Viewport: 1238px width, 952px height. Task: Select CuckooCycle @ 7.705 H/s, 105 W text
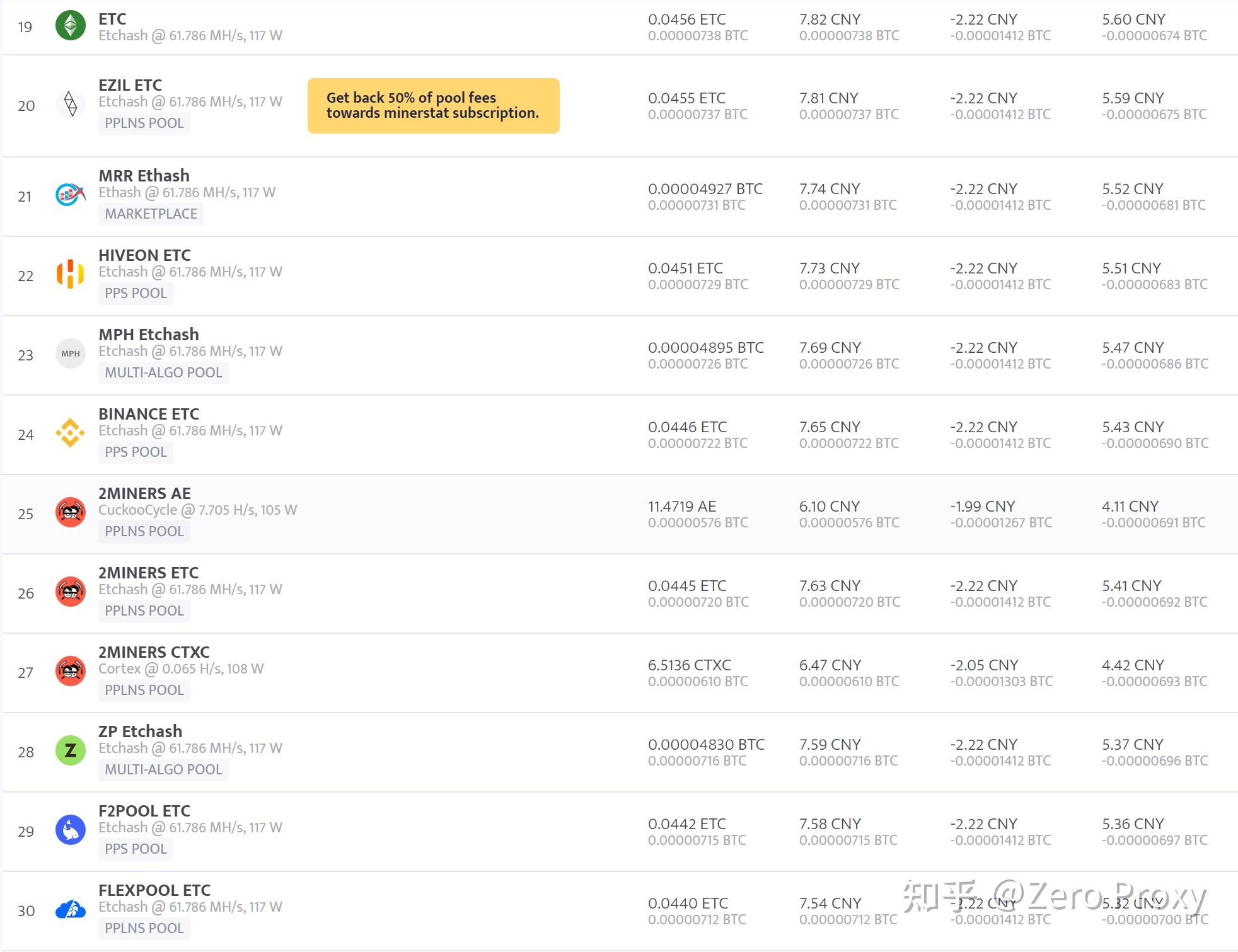coord(197,510)
